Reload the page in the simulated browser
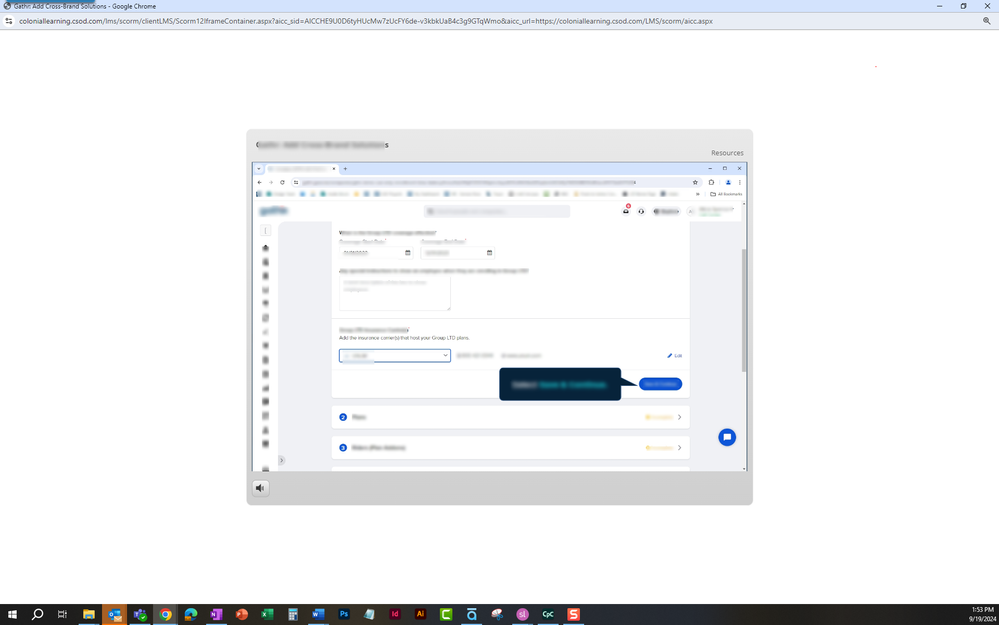This screenshot has height=625, width=999. click(x=282, y=182)
